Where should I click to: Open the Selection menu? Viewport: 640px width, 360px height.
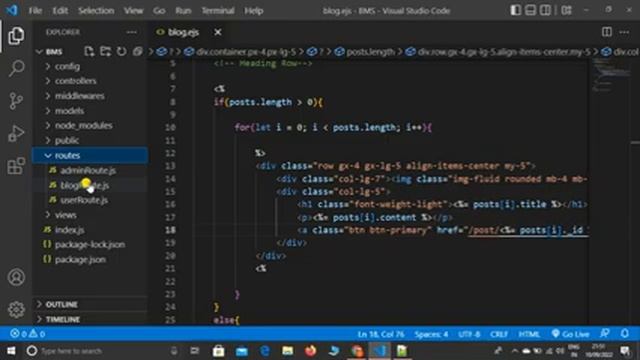click(x=96, y=11)
